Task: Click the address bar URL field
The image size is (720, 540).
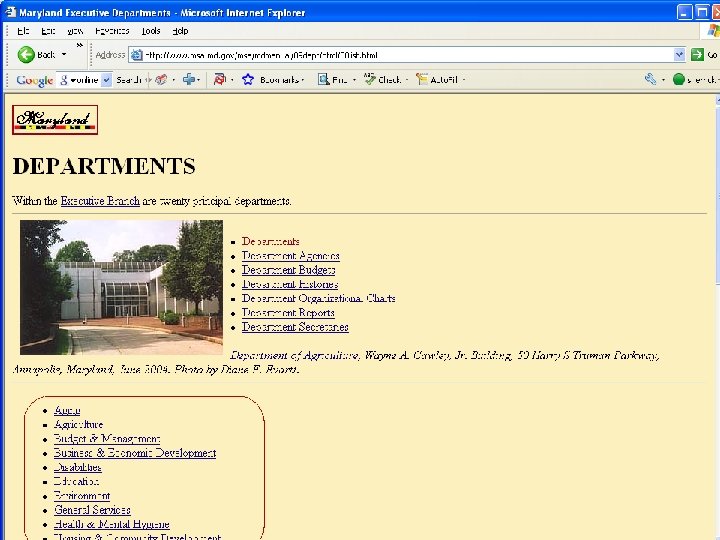Action: point(407,55)
